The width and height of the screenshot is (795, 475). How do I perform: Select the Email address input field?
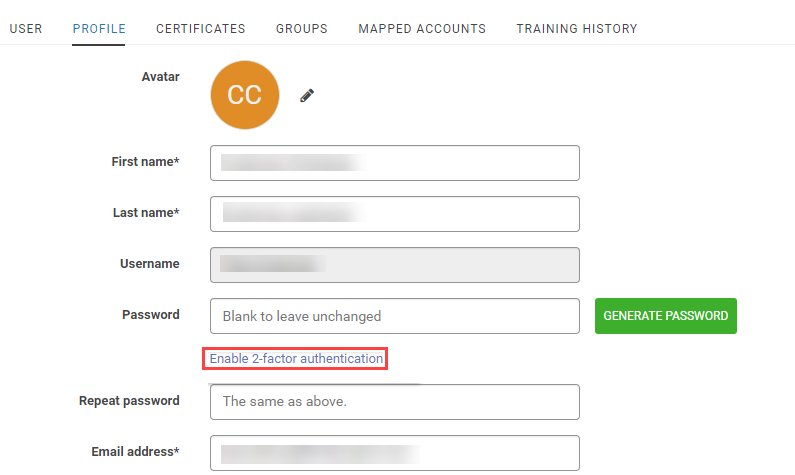coord(395,453)
